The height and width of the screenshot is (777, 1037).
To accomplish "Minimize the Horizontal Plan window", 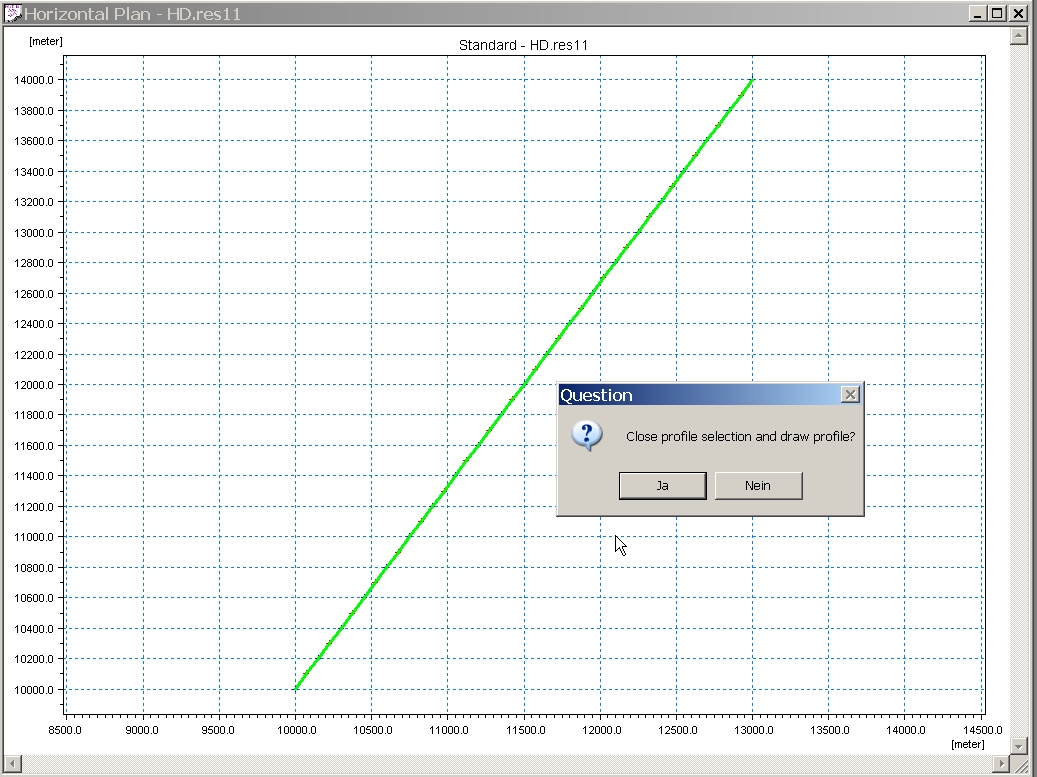I will tap(977, 14).
